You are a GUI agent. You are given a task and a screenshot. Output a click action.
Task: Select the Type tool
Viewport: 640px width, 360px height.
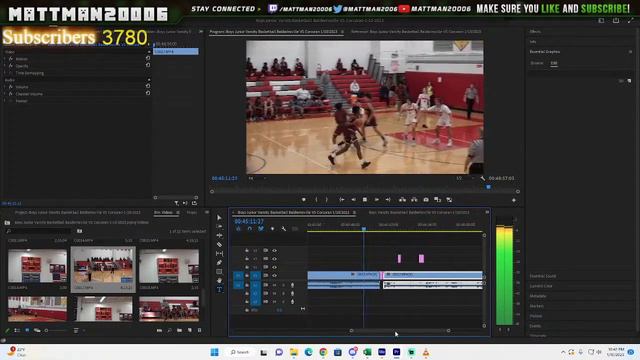219,289
